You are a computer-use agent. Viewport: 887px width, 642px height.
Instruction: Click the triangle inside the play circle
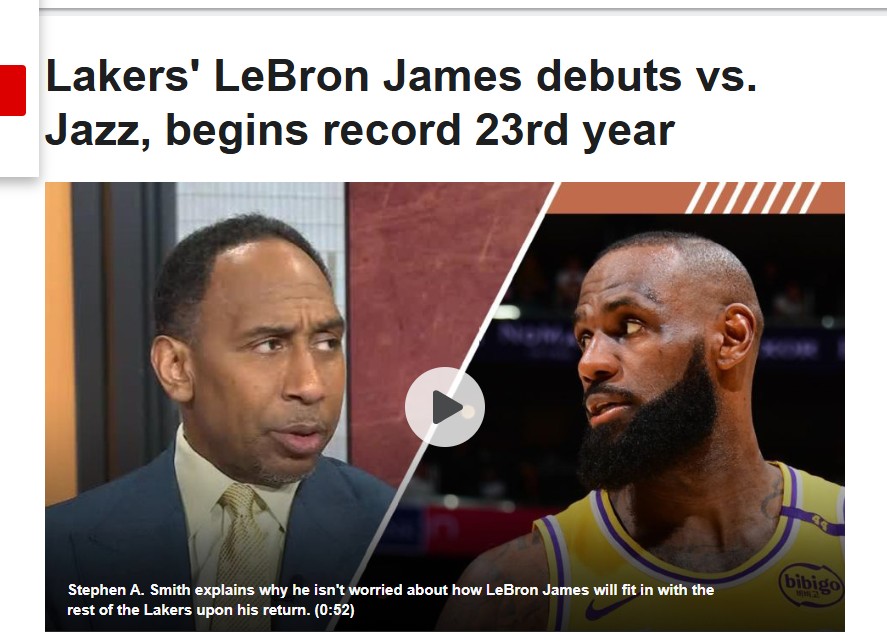[x=447, y=407]
